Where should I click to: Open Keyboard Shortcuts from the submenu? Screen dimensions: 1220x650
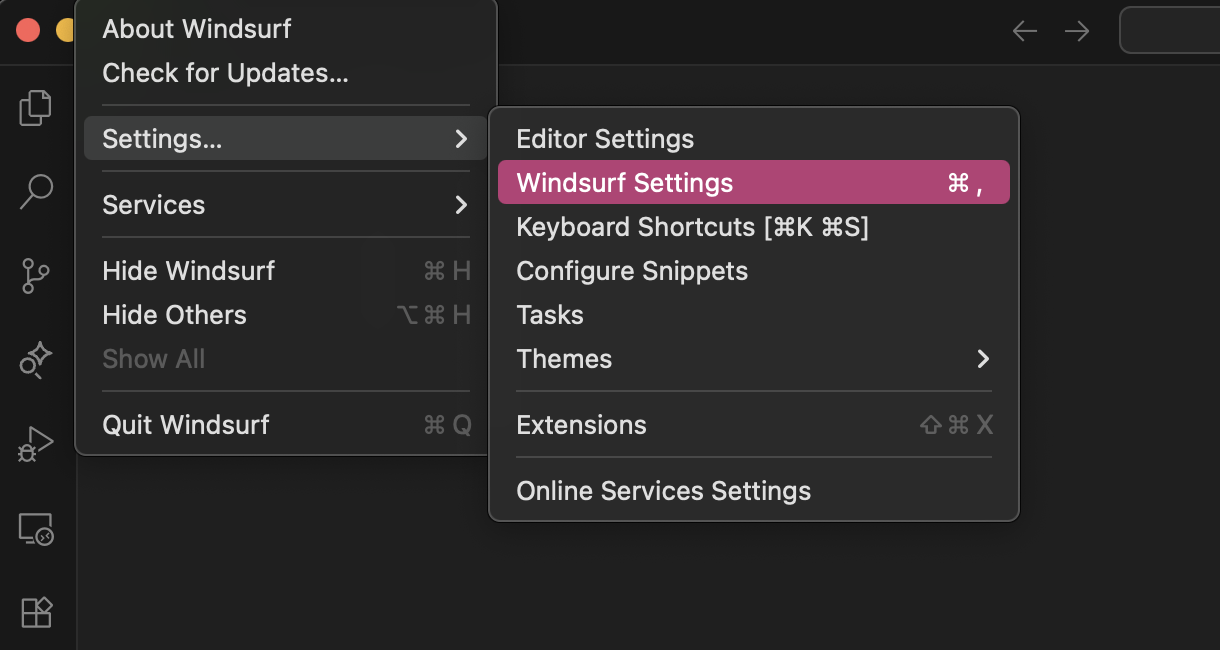tap(692, 227)
